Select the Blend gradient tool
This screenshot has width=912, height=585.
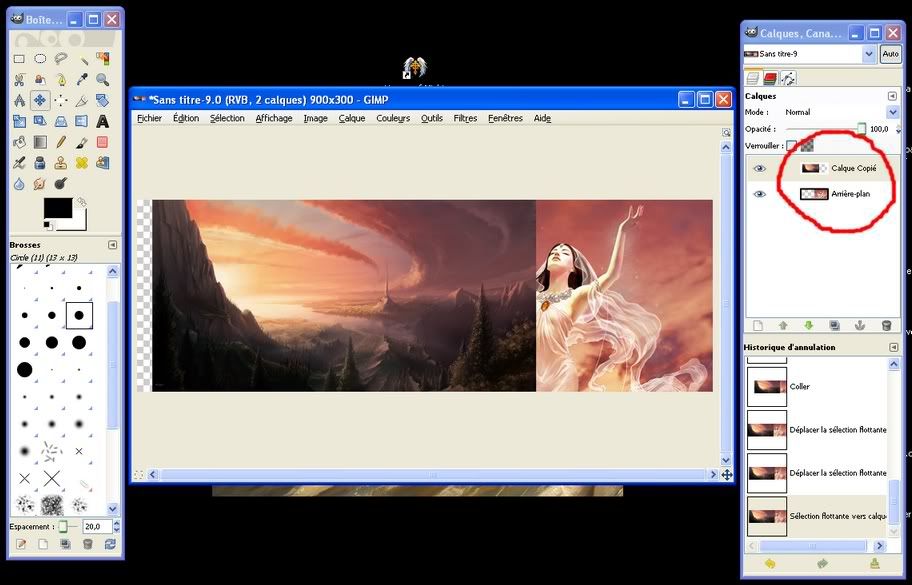[40, 142]
